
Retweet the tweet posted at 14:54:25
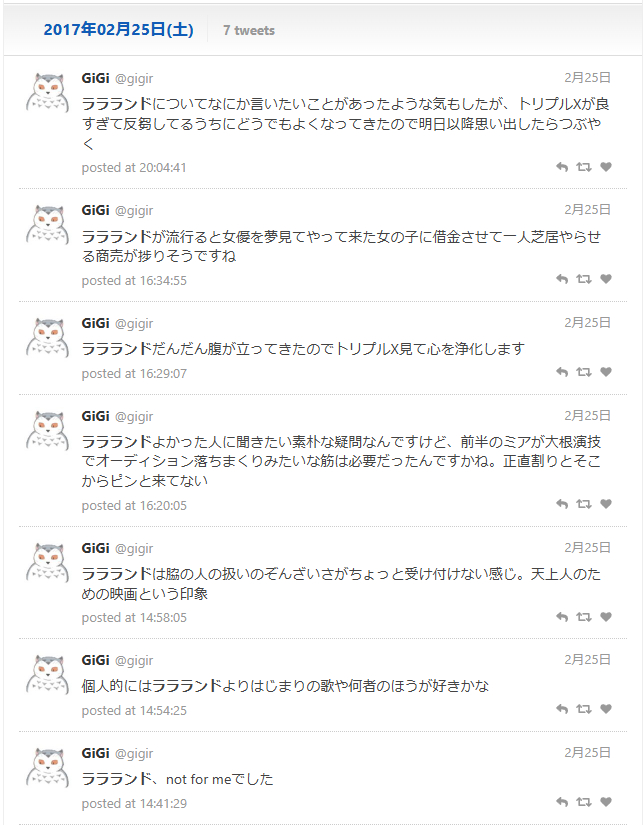click(584, 710)
